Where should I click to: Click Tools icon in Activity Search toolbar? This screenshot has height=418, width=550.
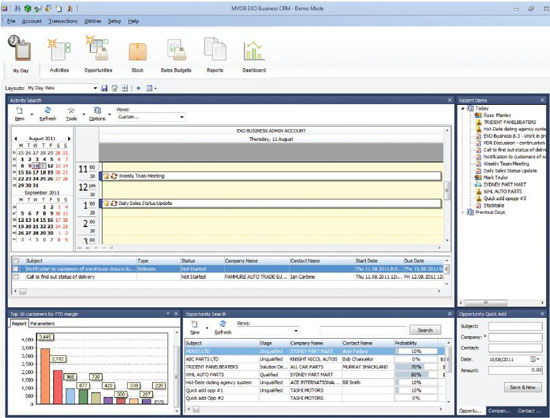pyautogui.click(x=71, y=111)
